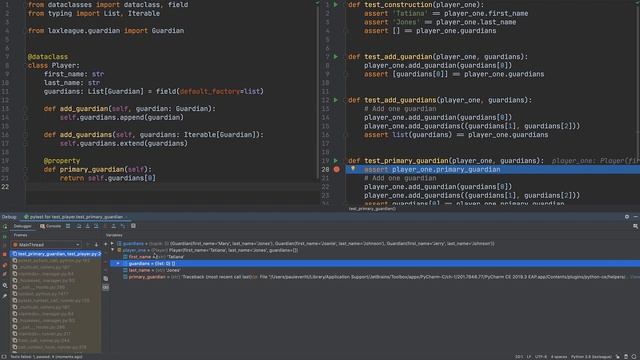Add a new watch with the plus icon
The image size is (640, 360).
[x=106, y=244]
